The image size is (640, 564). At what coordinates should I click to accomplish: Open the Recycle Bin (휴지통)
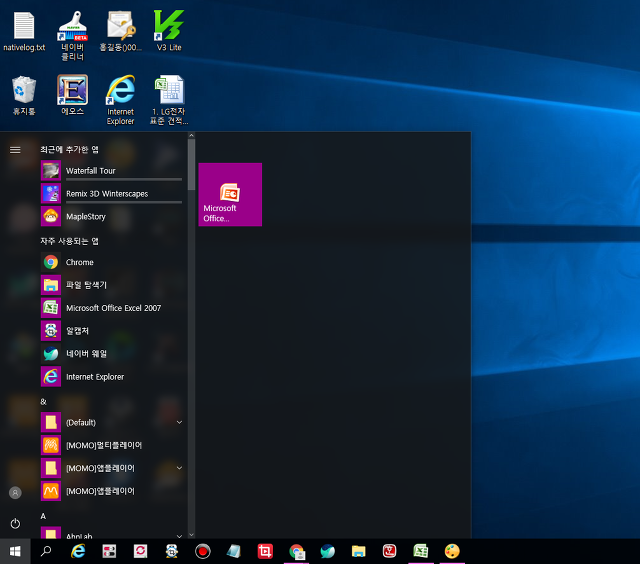[x=24, y=95]
